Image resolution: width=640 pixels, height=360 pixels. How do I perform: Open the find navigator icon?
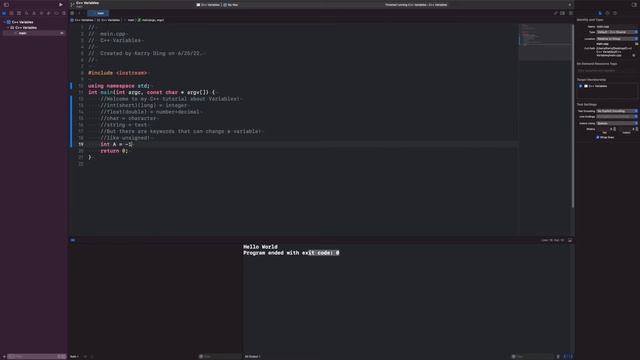27,13
